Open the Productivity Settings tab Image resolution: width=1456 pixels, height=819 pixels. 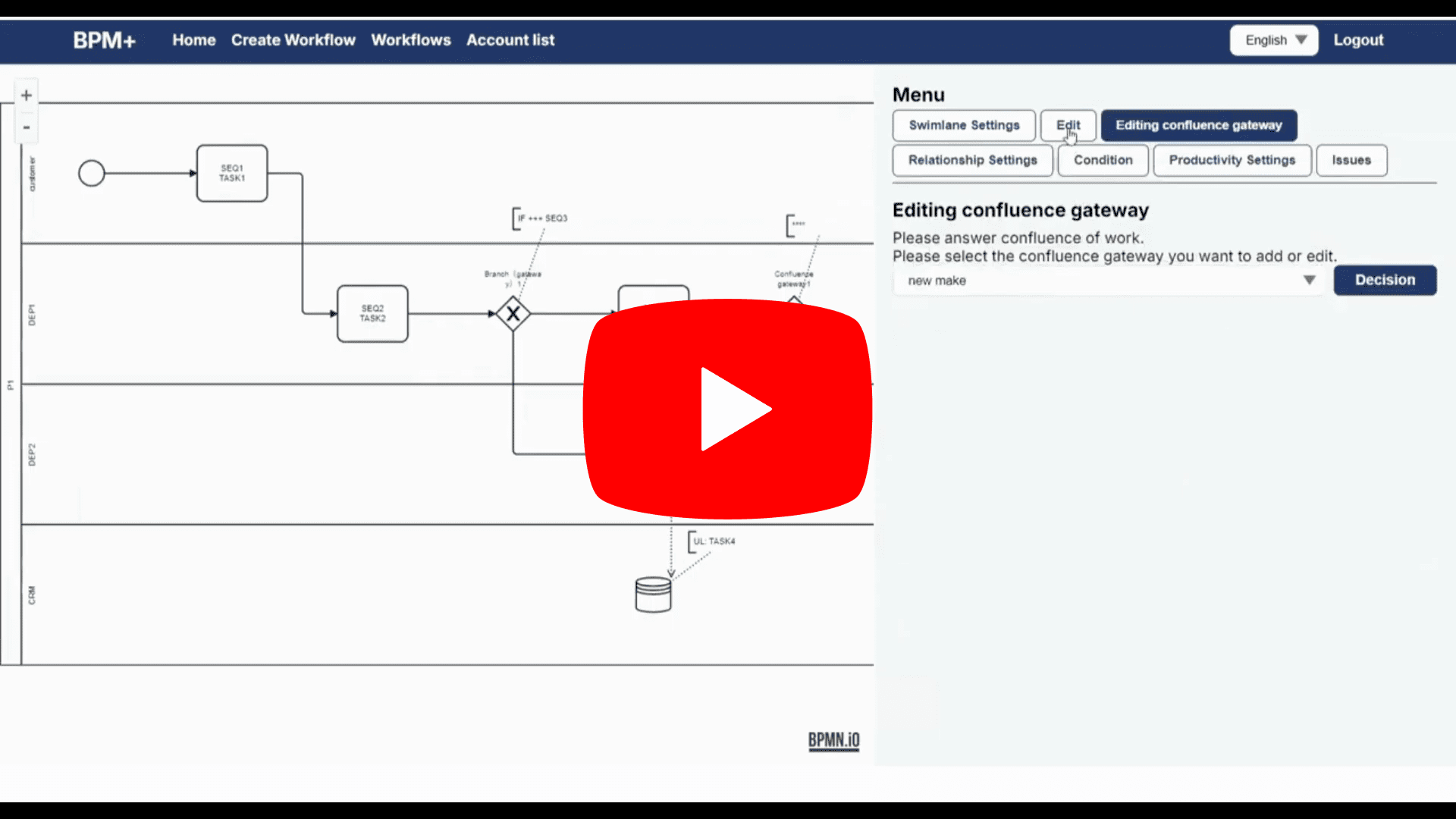[x=1232, y=160]
